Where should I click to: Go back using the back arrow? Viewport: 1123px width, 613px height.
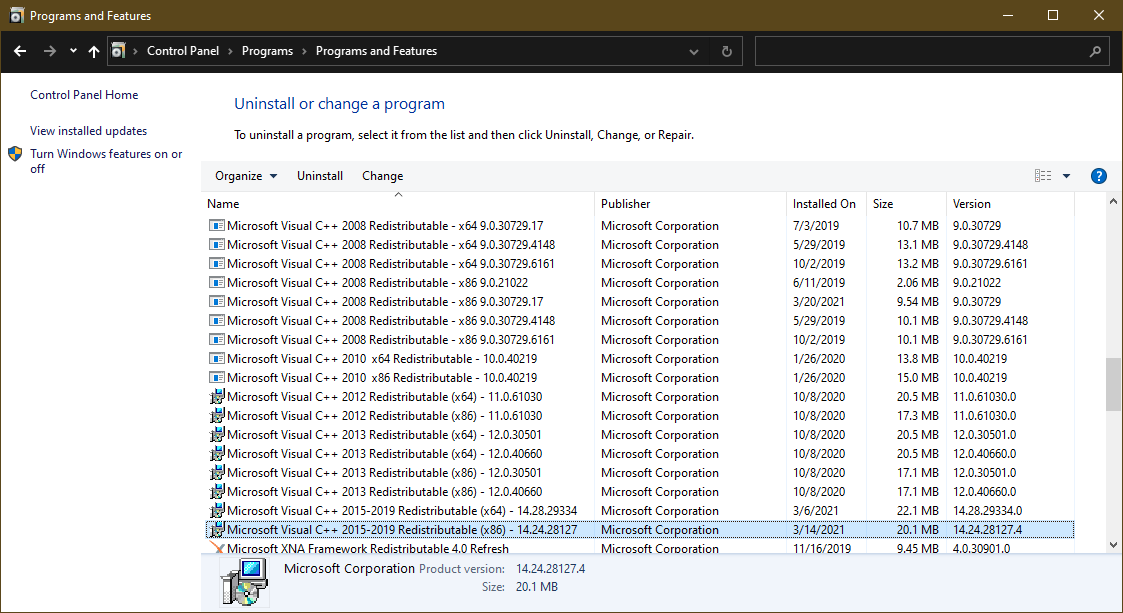coord(20,51)
